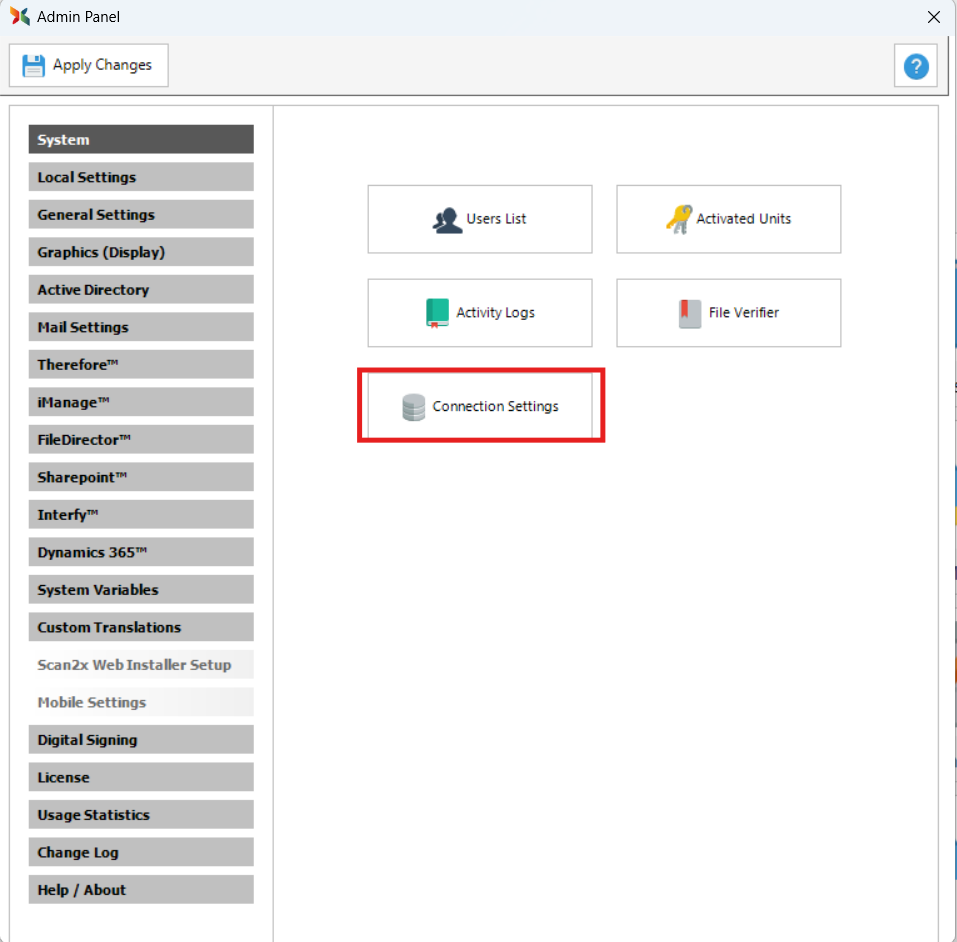Select the System section

coord(141,139)
